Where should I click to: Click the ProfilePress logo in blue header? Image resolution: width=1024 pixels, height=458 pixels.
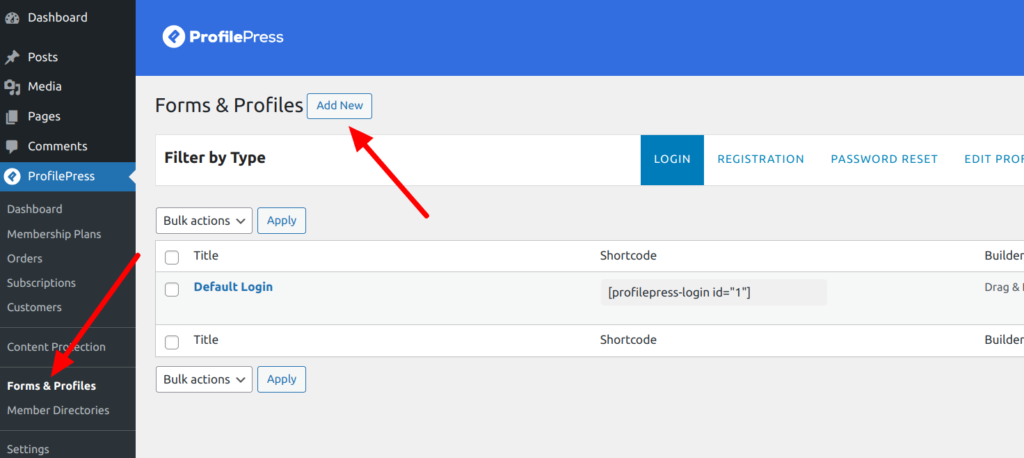click(223, 37)
